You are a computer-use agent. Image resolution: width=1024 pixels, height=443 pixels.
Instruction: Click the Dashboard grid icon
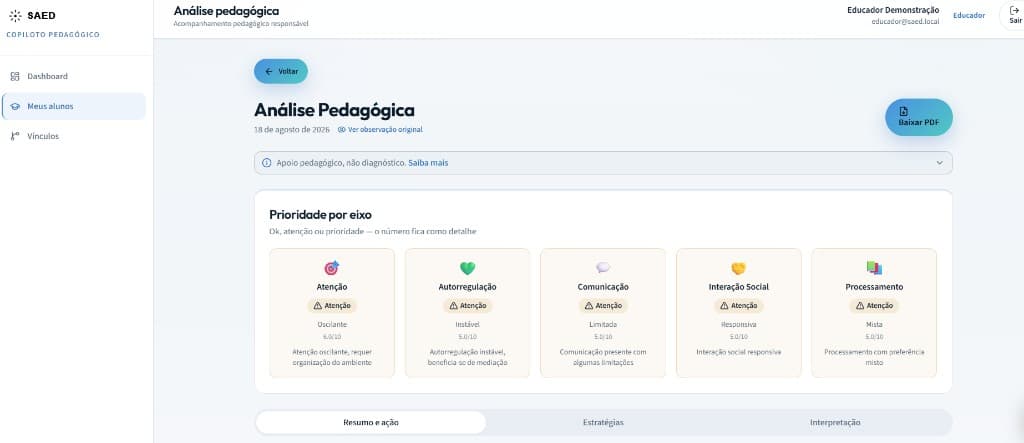15,76
